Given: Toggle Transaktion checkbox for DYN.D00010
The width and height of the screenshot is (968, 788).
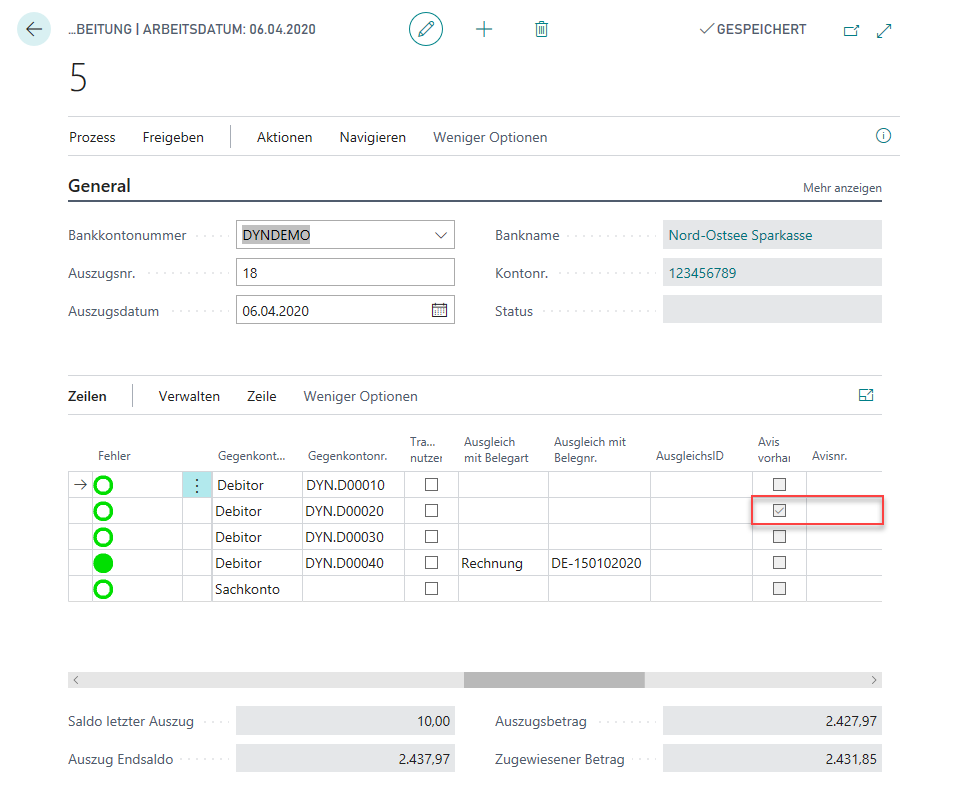Looking at the screenshot, I should pos(432,484).
